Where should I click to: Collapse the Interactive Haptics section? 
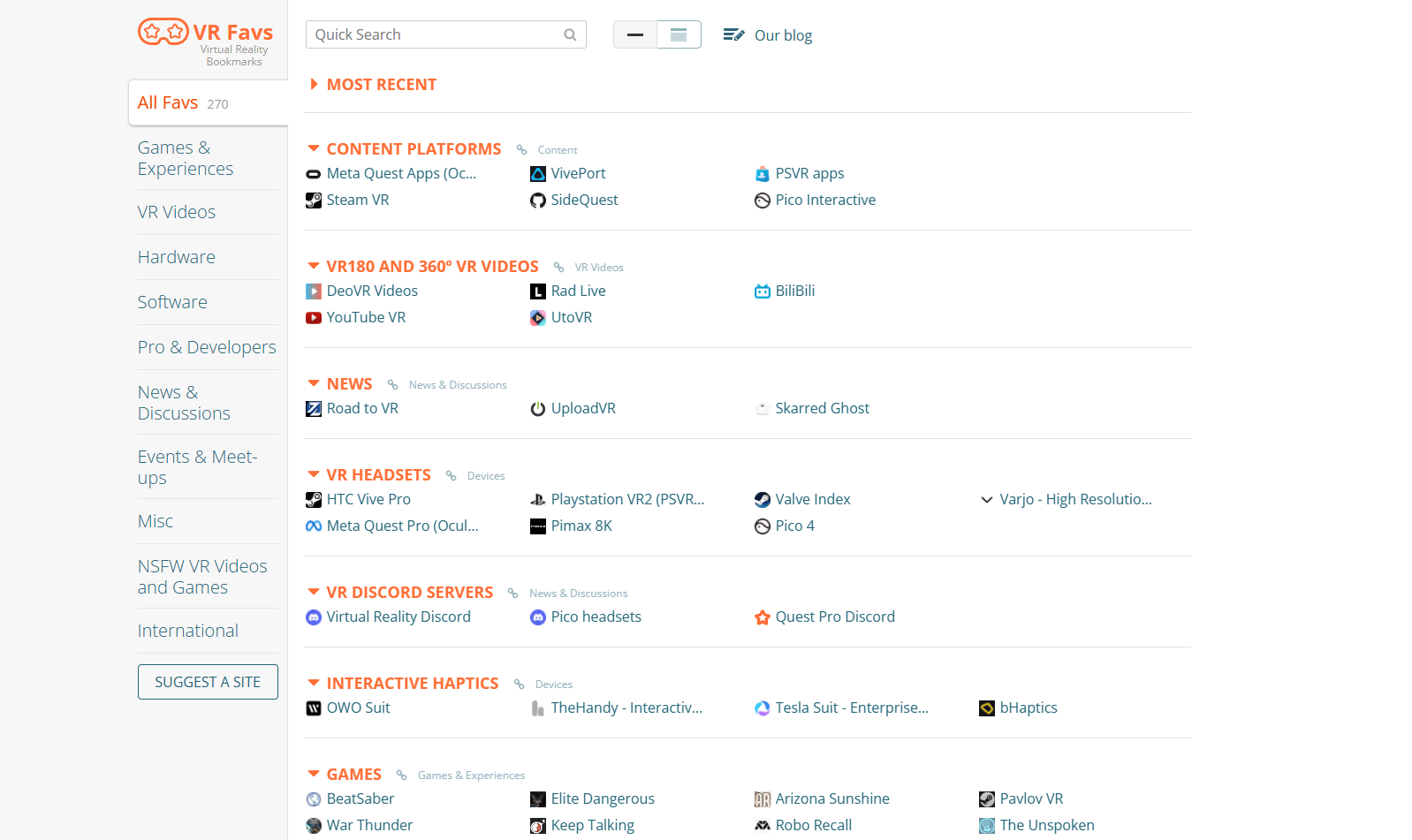tap(314, 684)
